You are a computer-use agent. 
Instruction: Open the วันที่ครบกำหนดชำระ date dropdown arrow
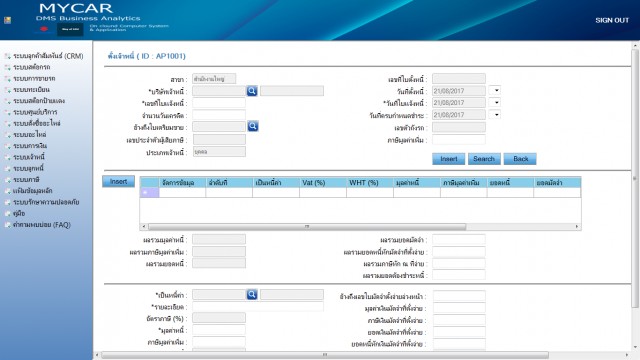tap(495, 115)
